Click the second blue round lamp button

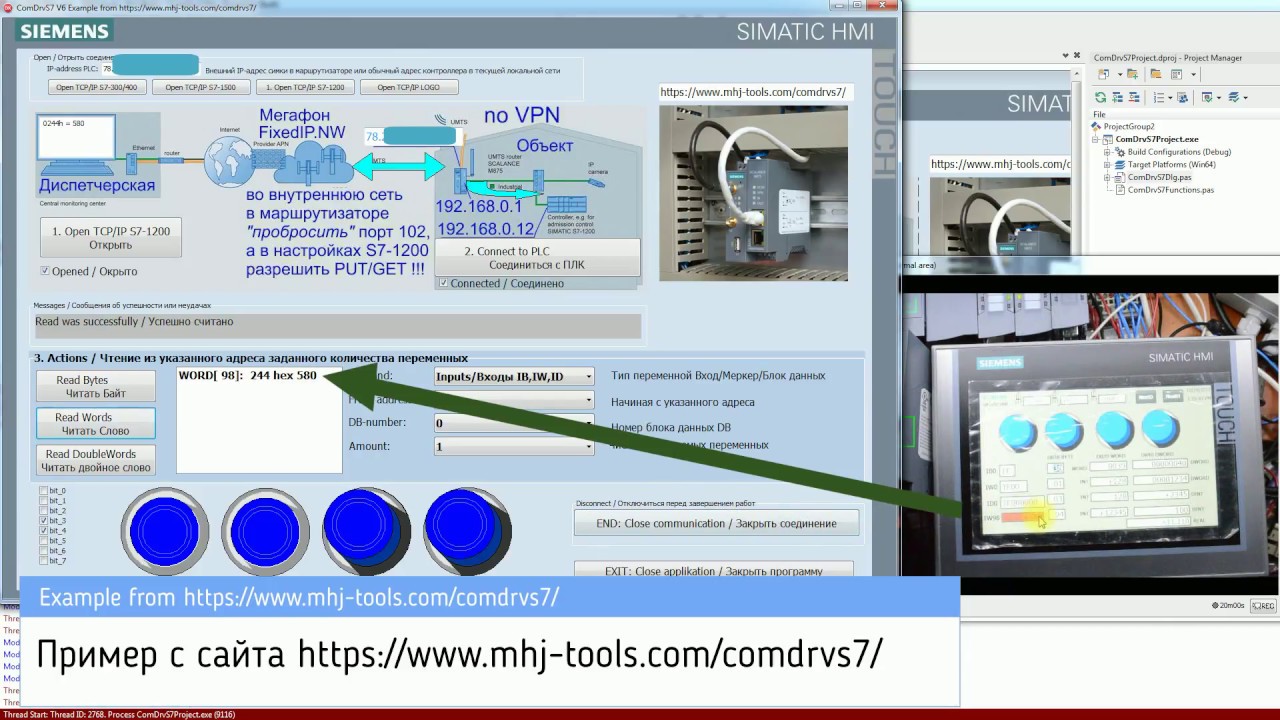tap(265, 530)
